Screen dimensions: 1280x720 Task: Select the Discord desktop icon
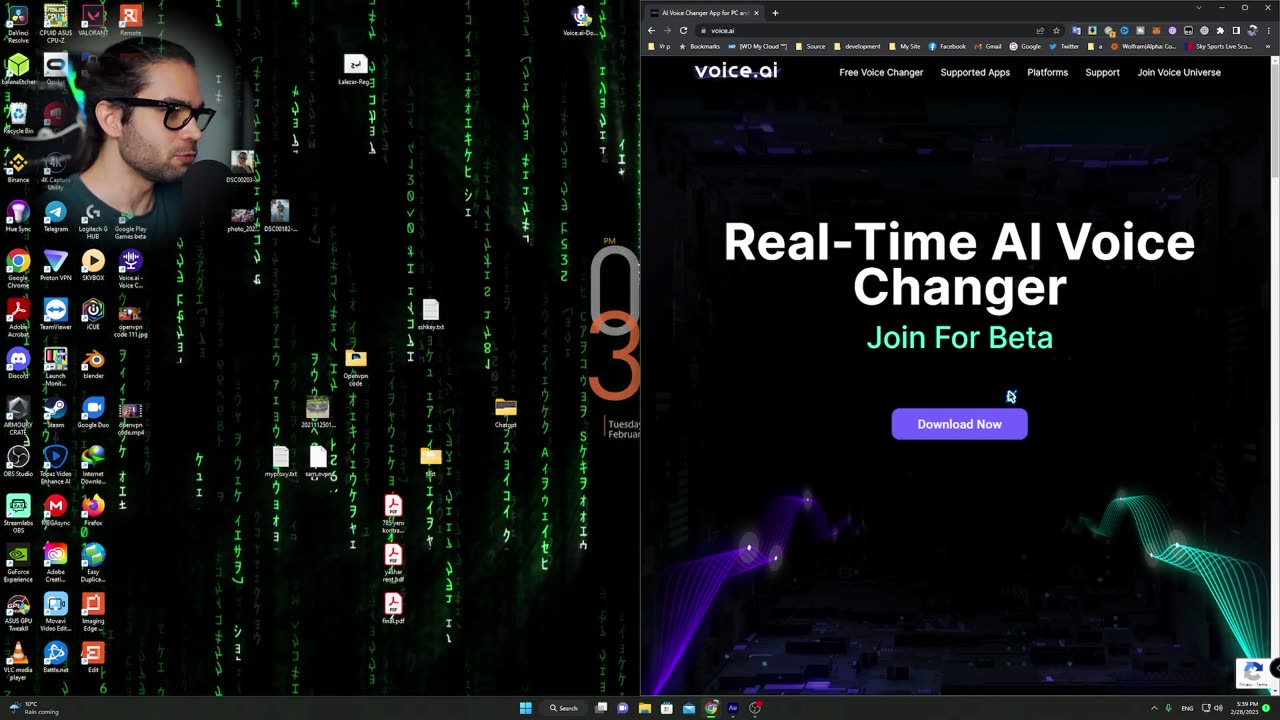click(x=18, y=363)
